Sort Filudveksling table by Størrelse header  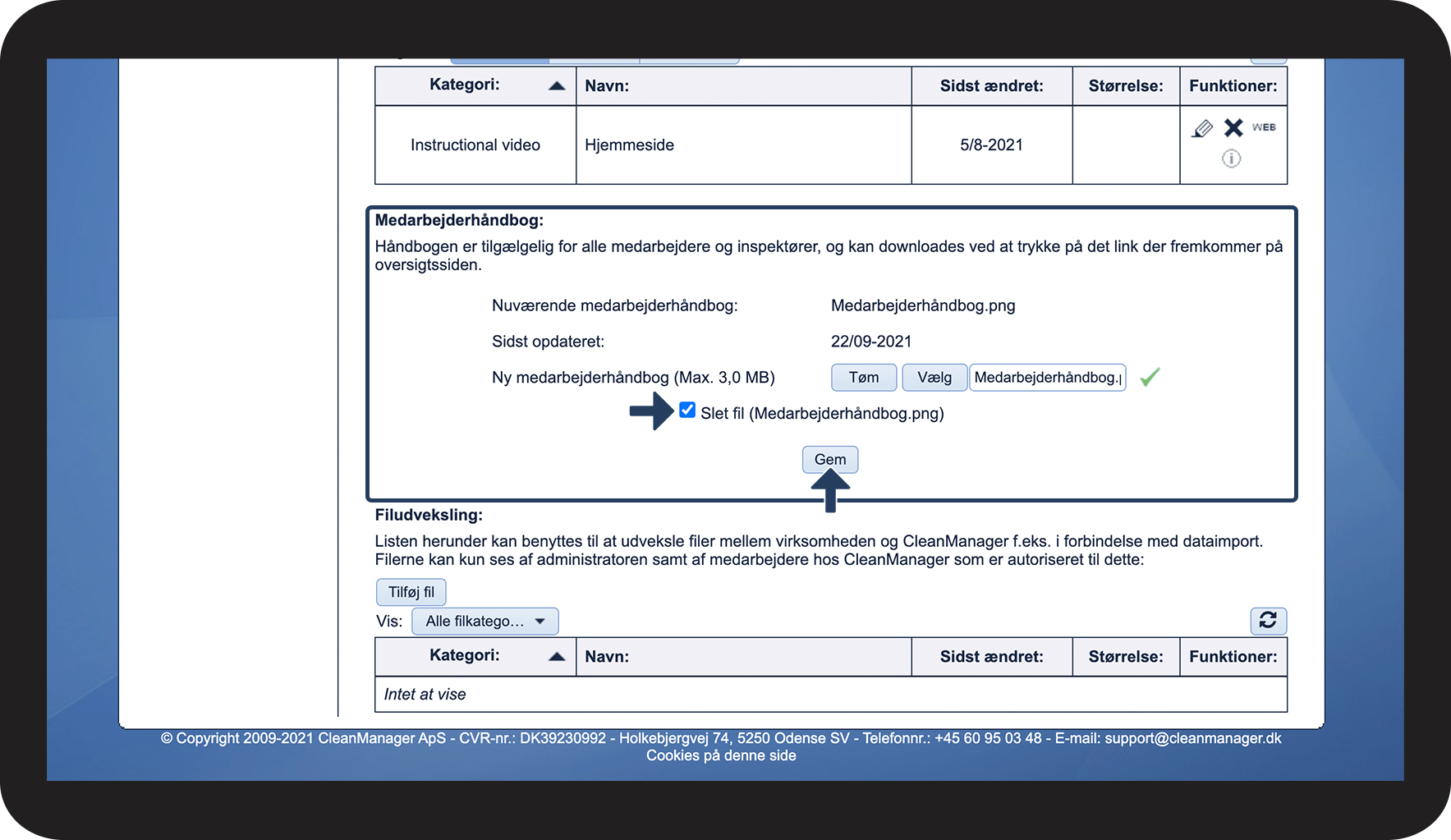coord(1125,657)
